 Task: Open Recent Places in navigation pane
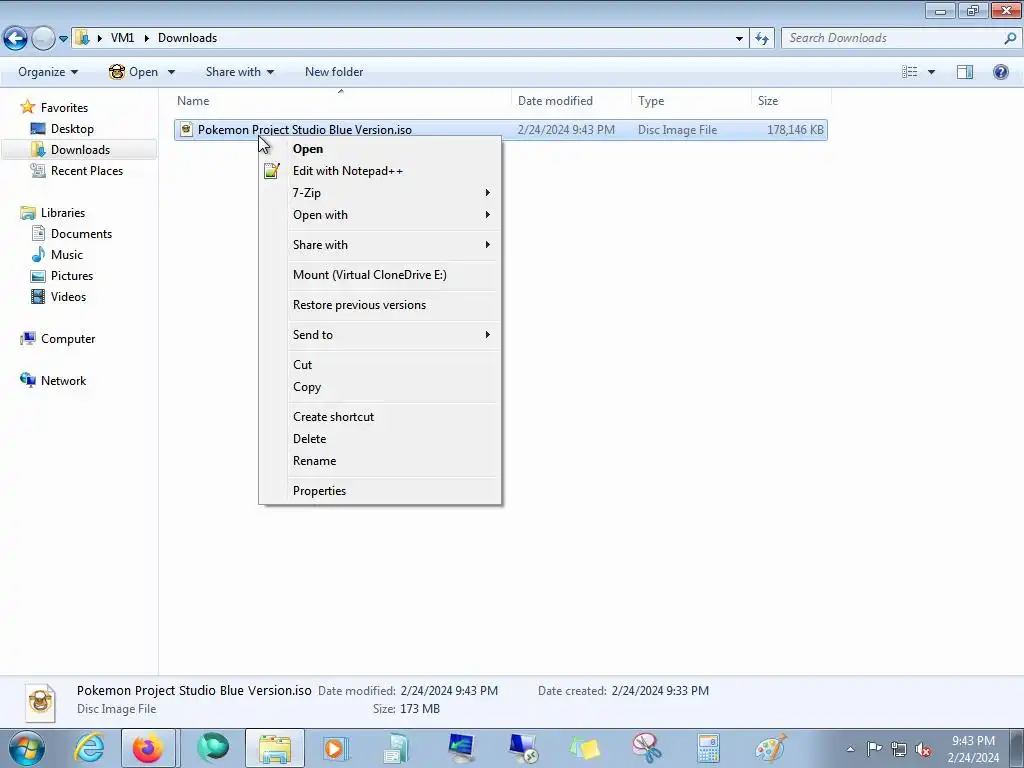87,170
